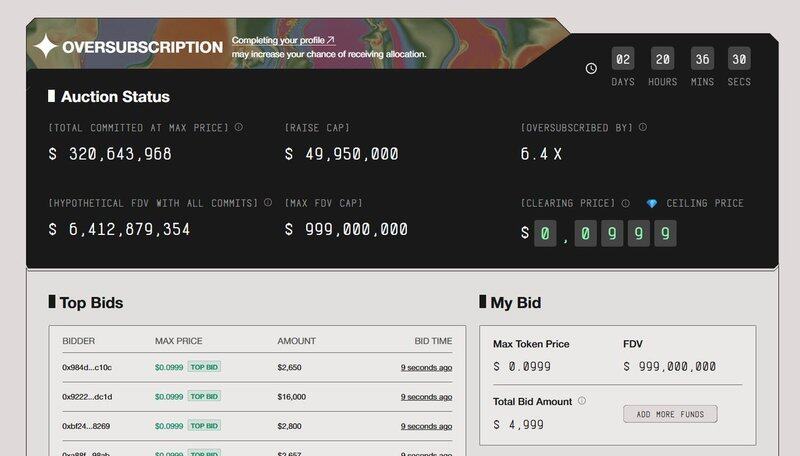Open the Completing your profile link

[x=284, y=40]
